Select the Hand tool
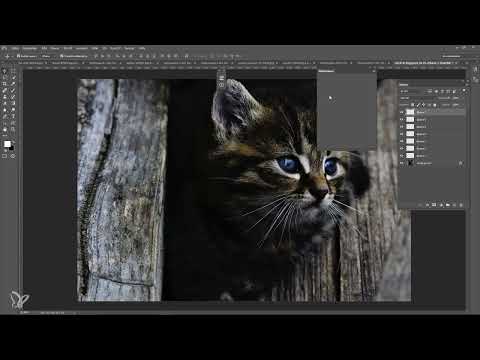 4,130
